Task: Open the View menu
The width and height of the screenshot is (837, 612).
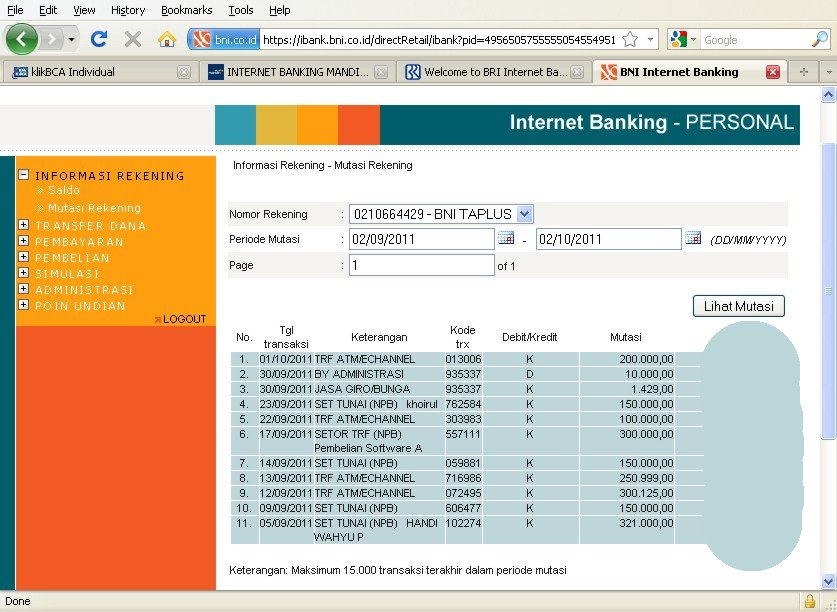Action: [84, 10]
